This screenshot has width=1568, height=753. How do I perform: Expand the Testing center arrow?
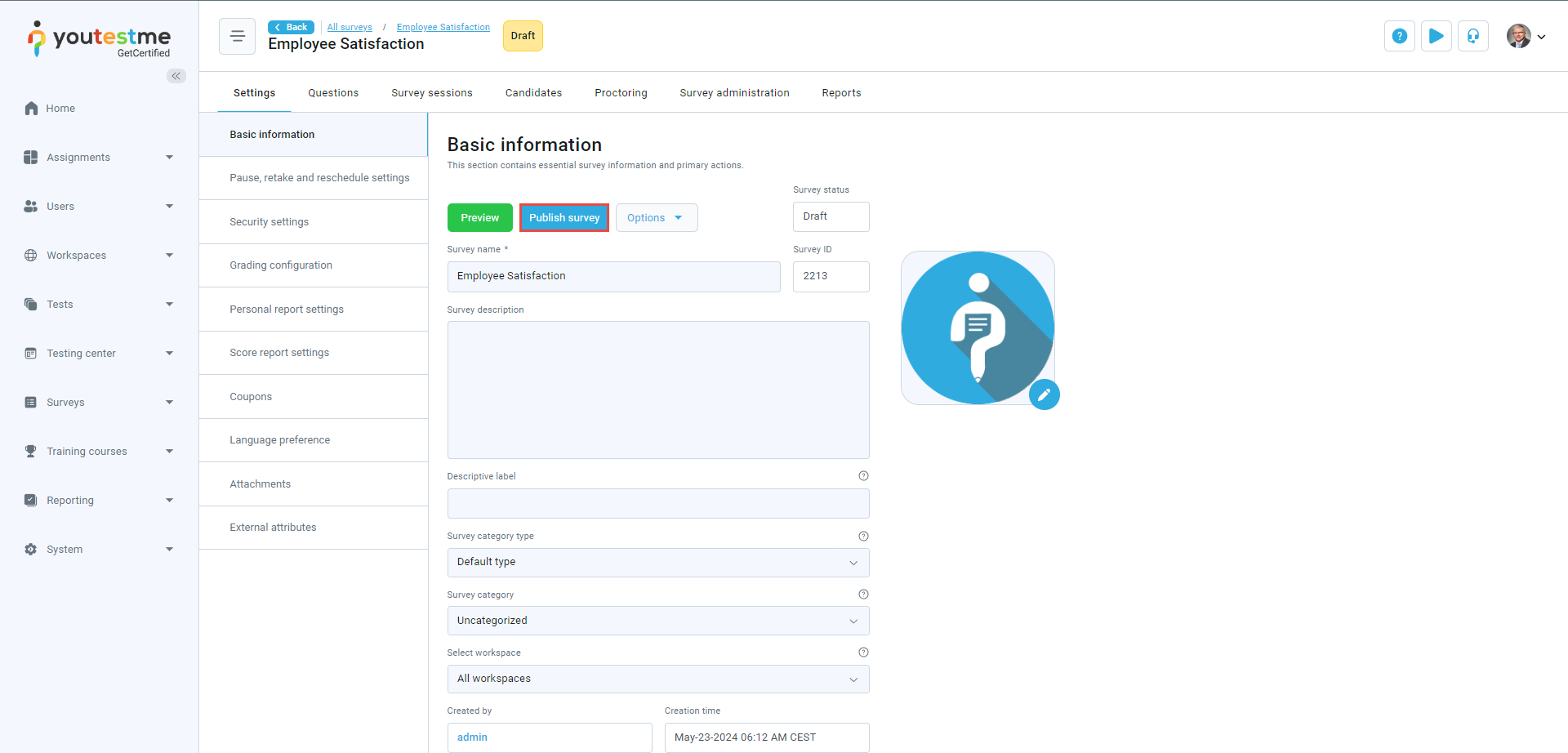[x=170, y=354]
